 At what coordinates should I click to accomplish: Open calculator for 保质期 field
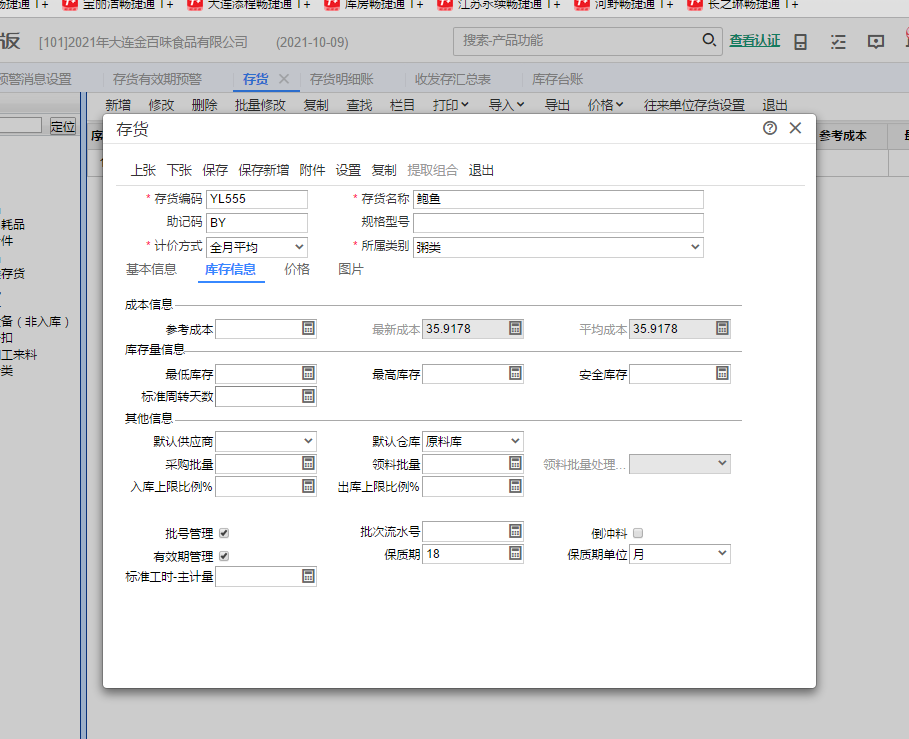point(515,554)
